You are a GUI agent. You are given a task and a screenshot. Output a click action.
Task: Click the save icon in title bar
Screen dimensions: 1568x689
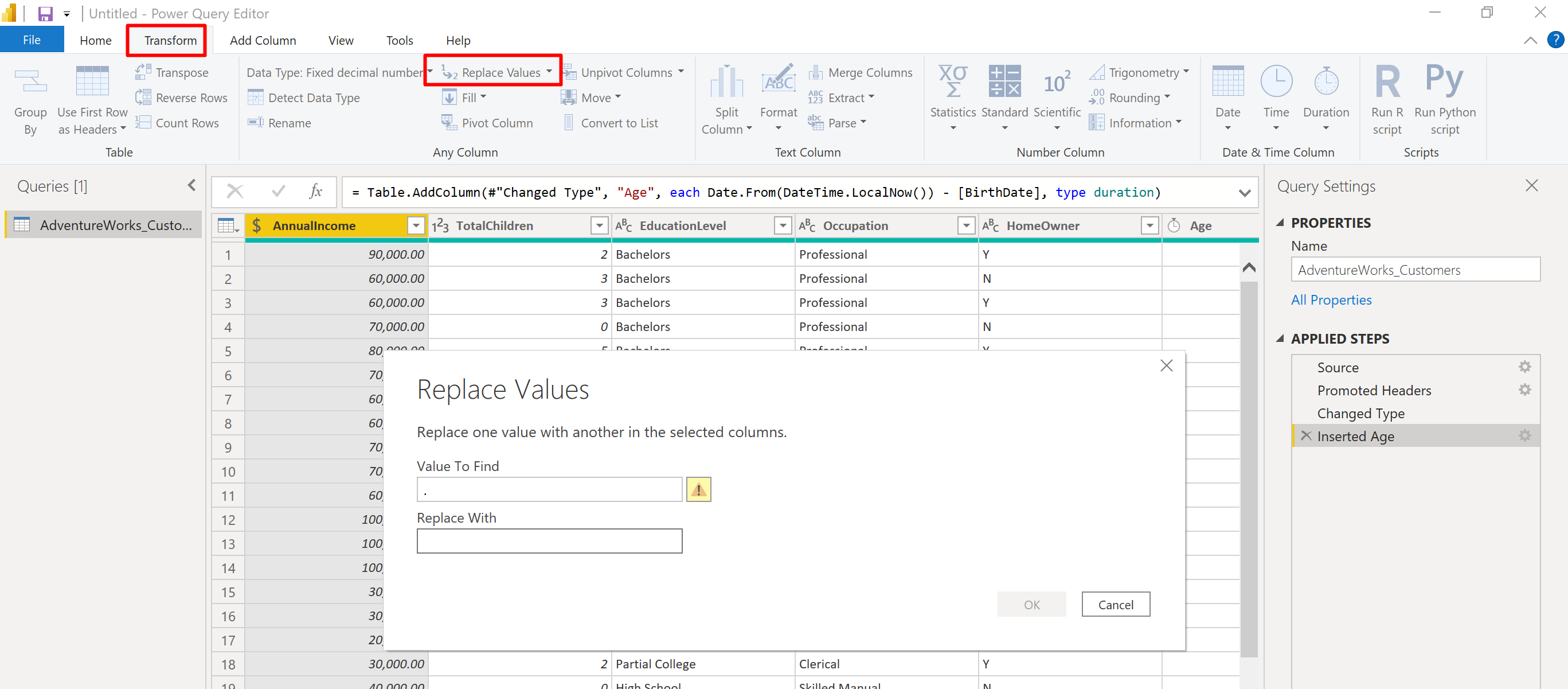point(46,13)
